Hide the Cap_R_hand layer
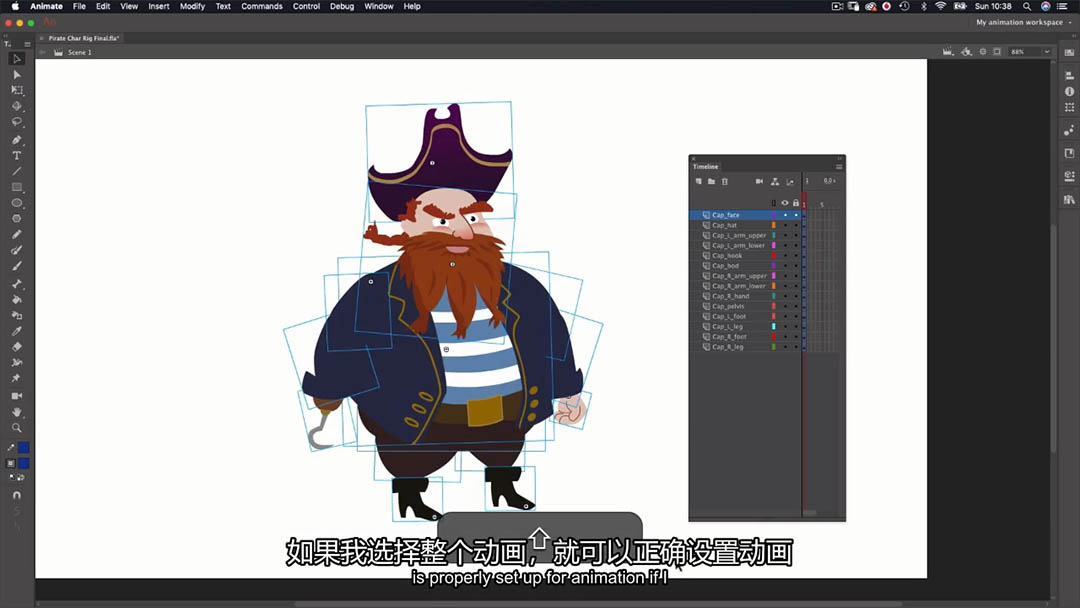The height and width of the screenshot is (608, 1080). 785,296
